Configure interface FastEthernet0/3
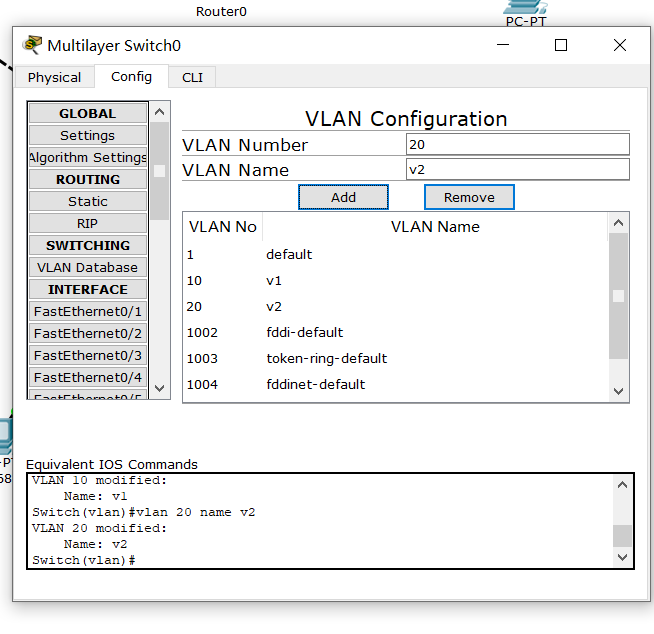Image resolution: width=654 pixels, height=634 pixels. [88, 355]
